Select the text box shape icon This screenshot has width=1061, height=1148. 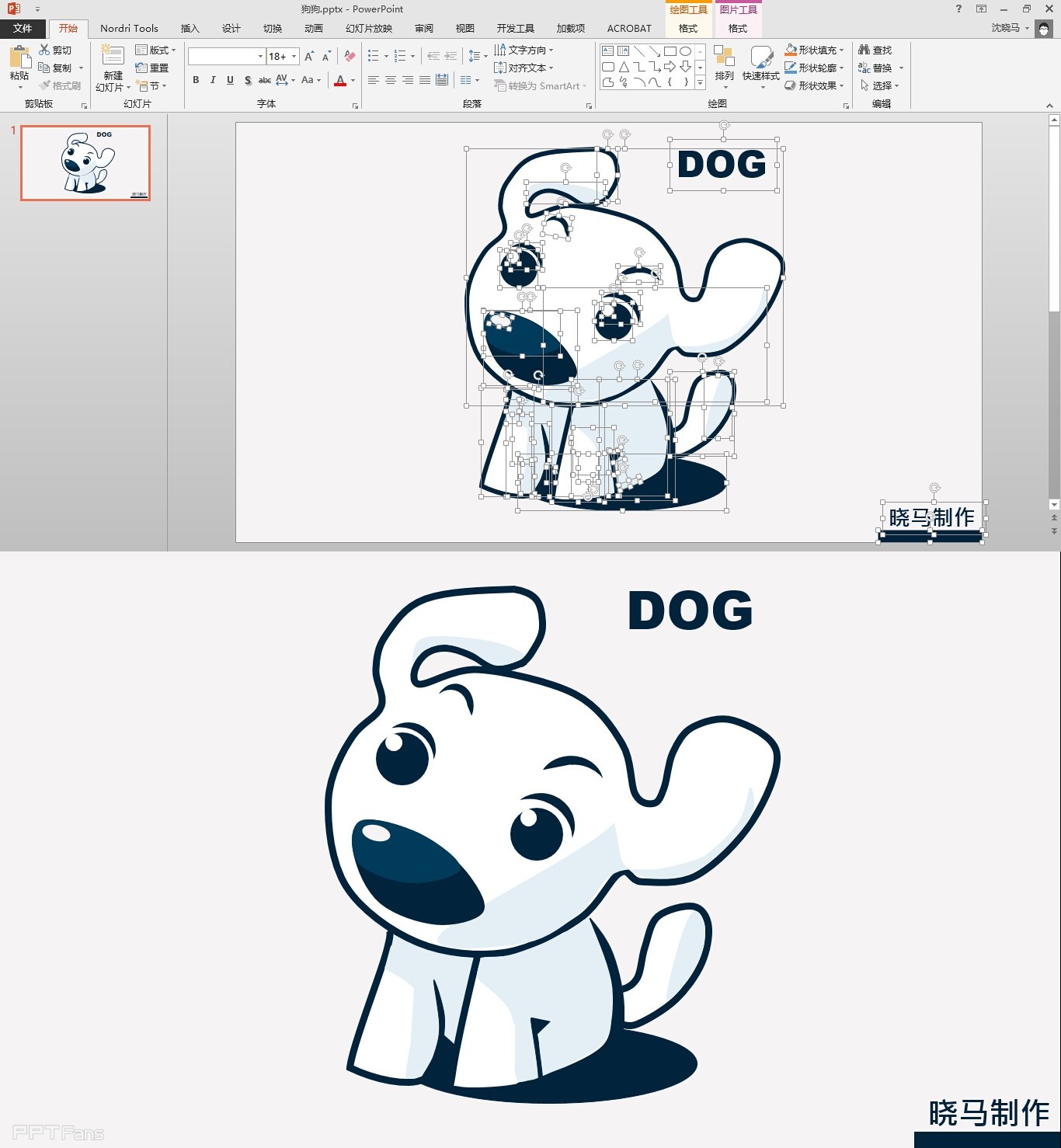(608, 51)
